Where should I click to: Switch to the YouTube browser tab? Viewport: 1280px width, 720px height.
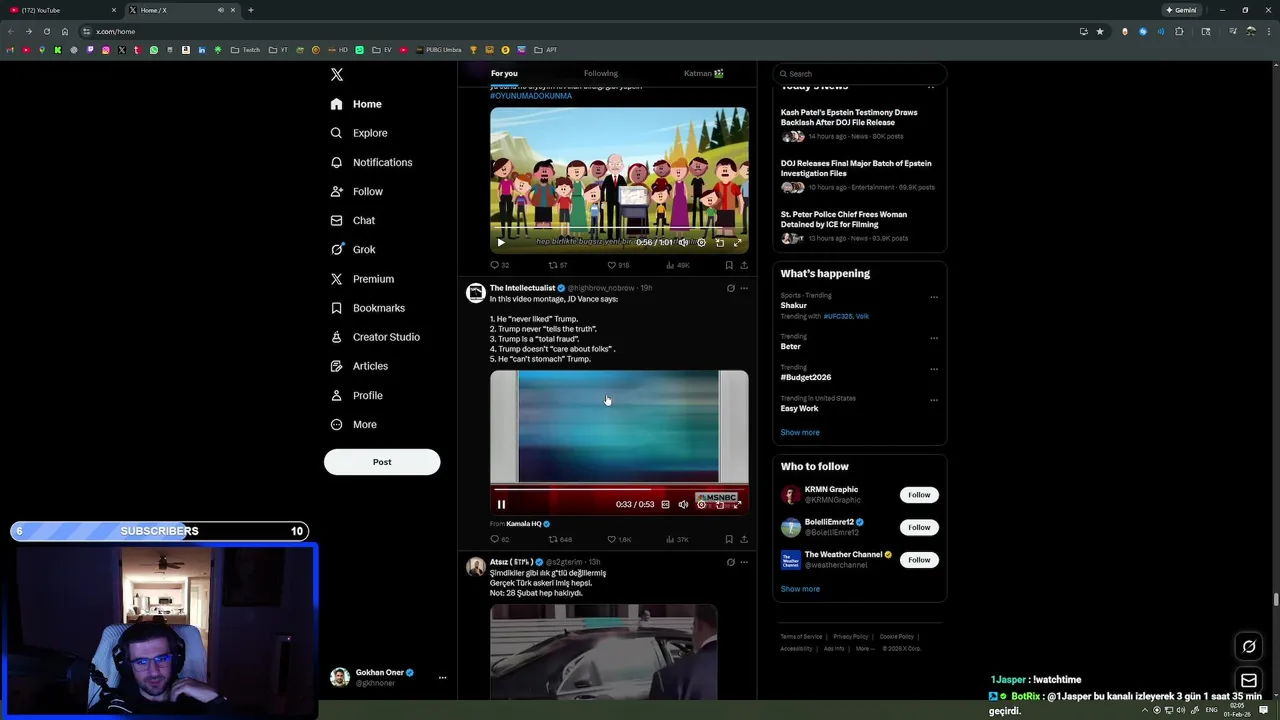60,10
